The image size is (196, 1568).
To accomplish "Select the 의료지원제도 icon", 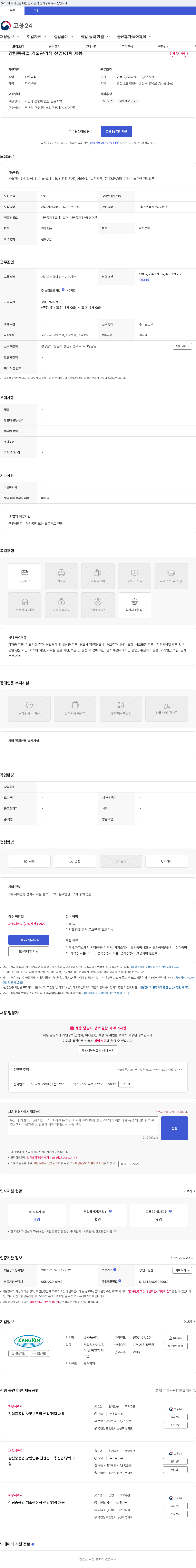I will [61, 605].
